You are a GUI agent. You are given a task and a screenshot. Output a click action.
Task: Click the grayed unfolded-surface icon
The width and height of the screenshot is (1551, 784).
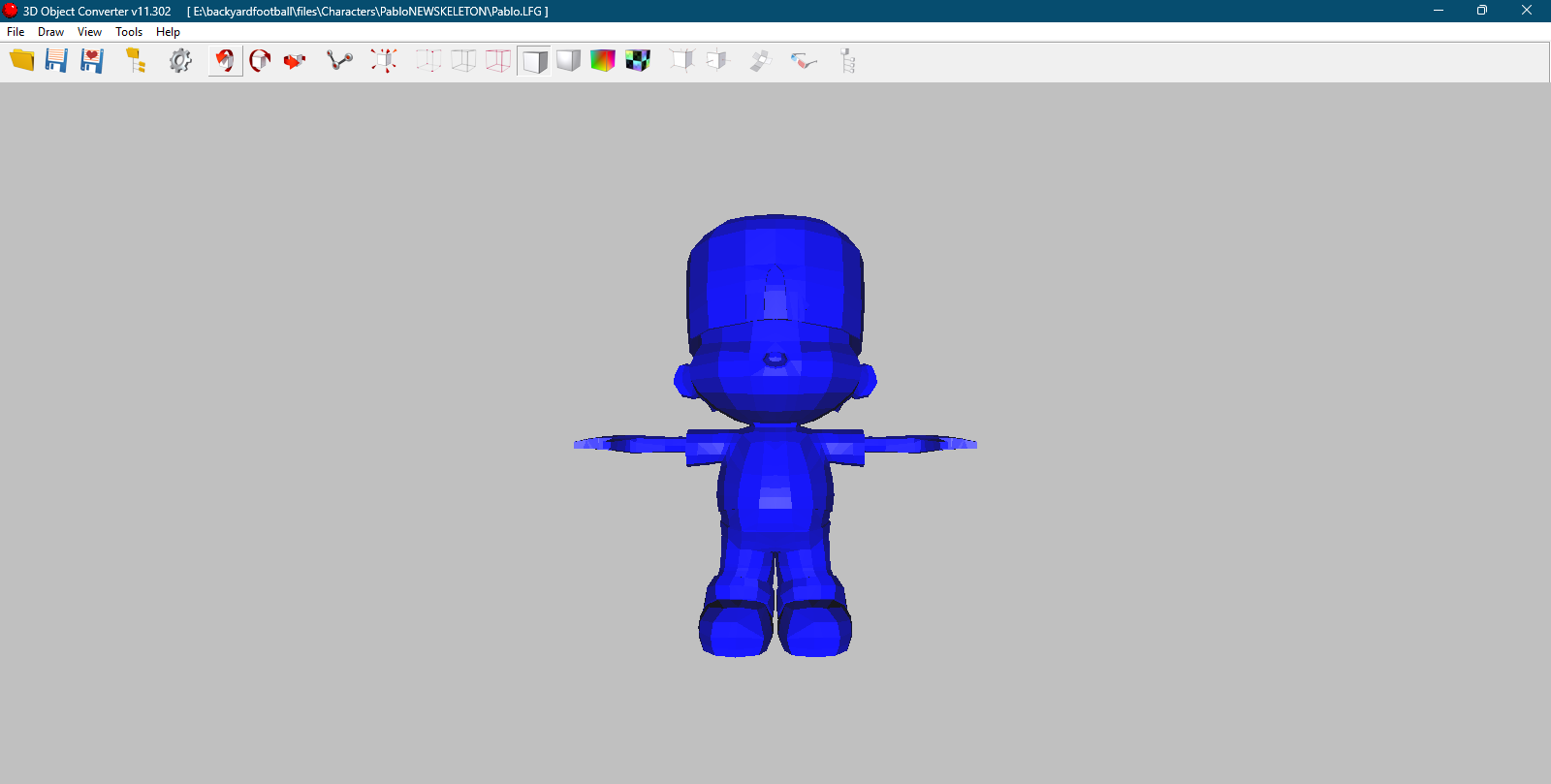[x=760, y=61]
